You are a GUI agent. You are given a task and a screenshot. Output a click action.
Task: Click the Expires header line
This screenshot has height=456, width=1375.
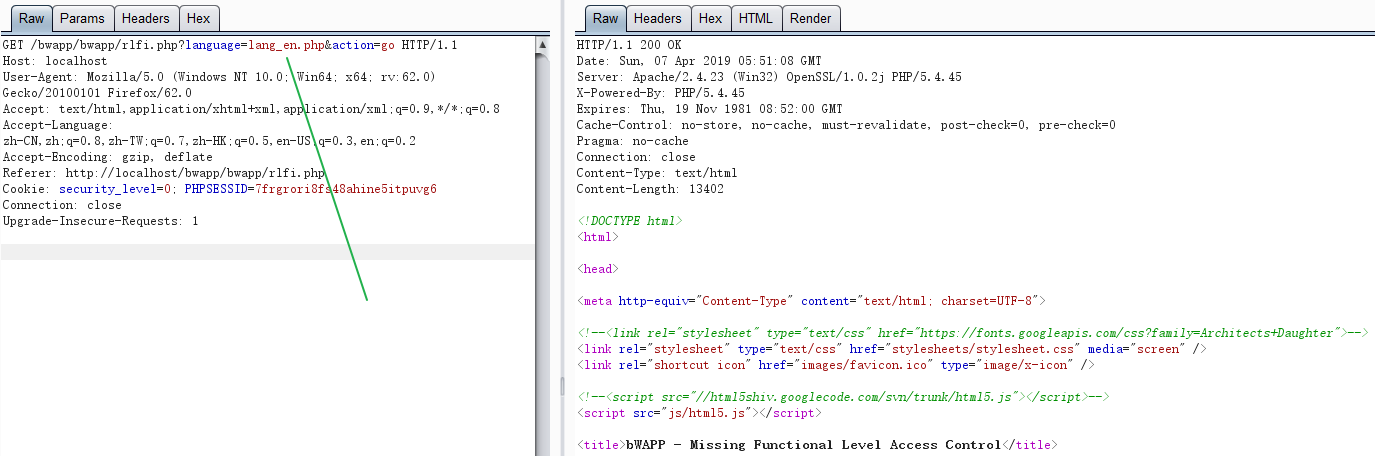(709, 109)
